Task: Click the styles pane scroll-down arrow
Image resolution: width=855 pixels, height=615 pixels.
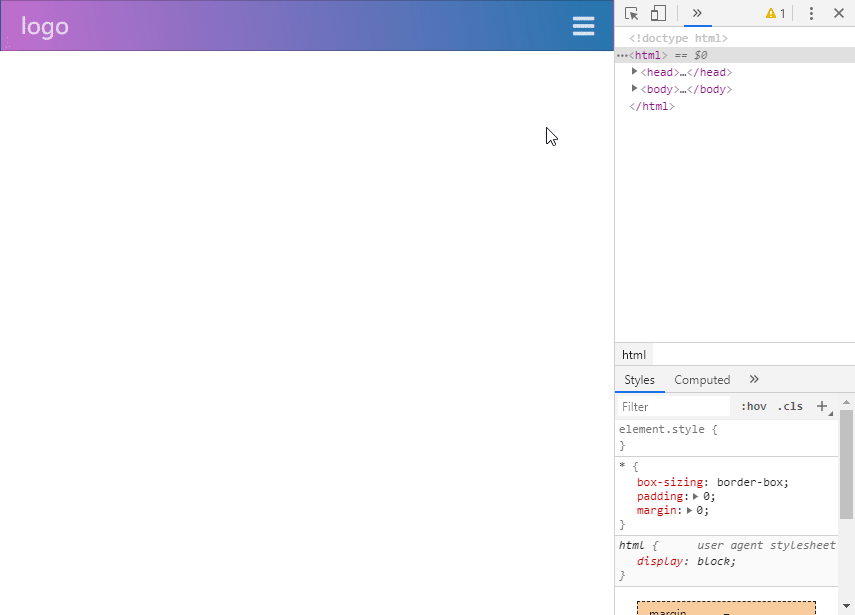Action: (x=846, y=606)
